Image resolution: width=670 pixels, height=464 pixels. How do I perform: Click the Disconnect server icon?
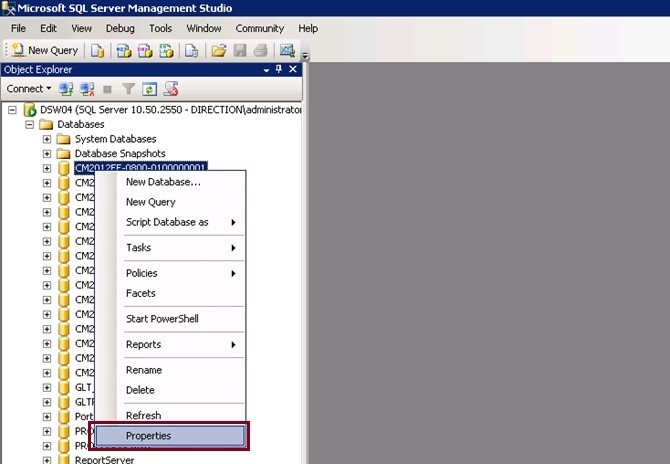pyautogui.click(x=87, y=89)
